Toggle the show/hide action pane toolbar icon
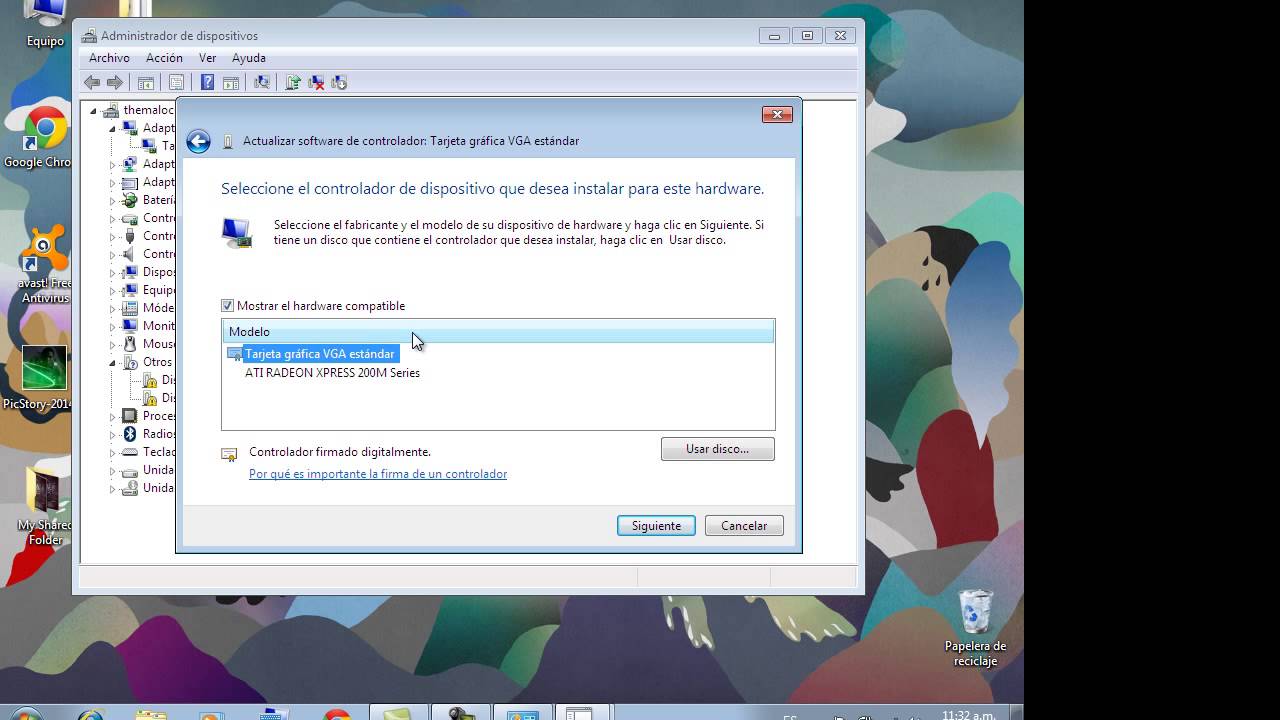The image size is (1280, 720). [x=231, y=83]
